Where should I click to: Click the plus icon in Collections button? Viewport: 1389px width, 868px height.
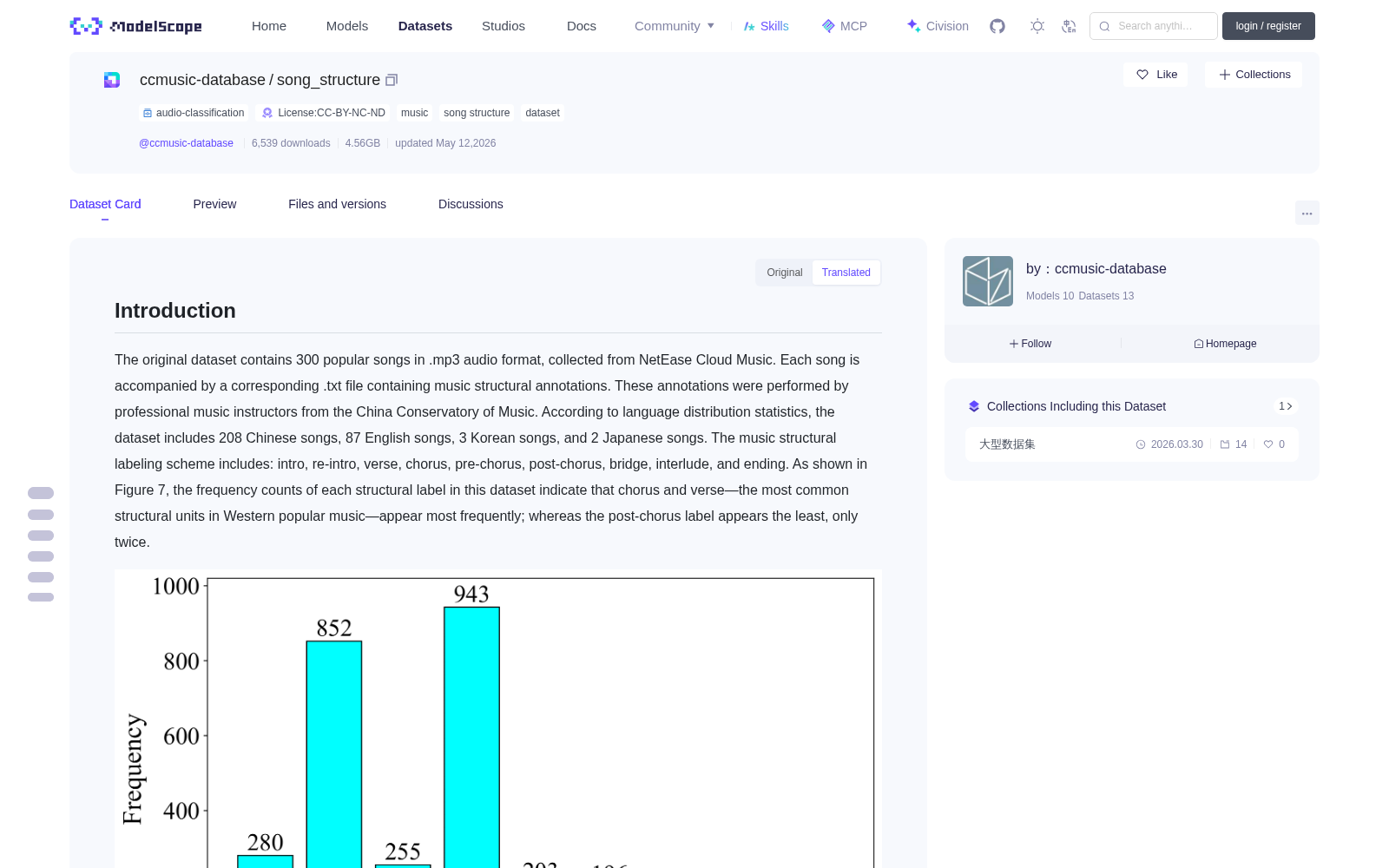(x=1225, y=75)
